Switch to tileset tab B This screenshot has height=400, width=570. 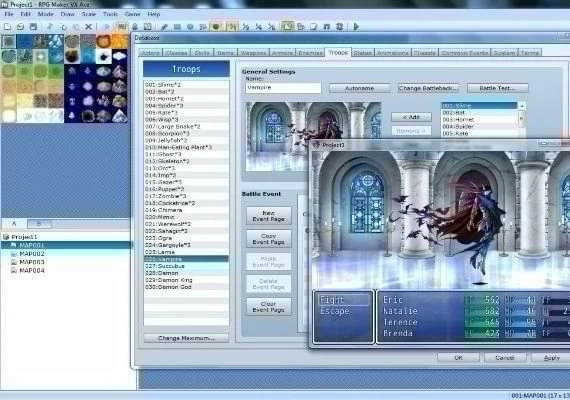point(39,224)
